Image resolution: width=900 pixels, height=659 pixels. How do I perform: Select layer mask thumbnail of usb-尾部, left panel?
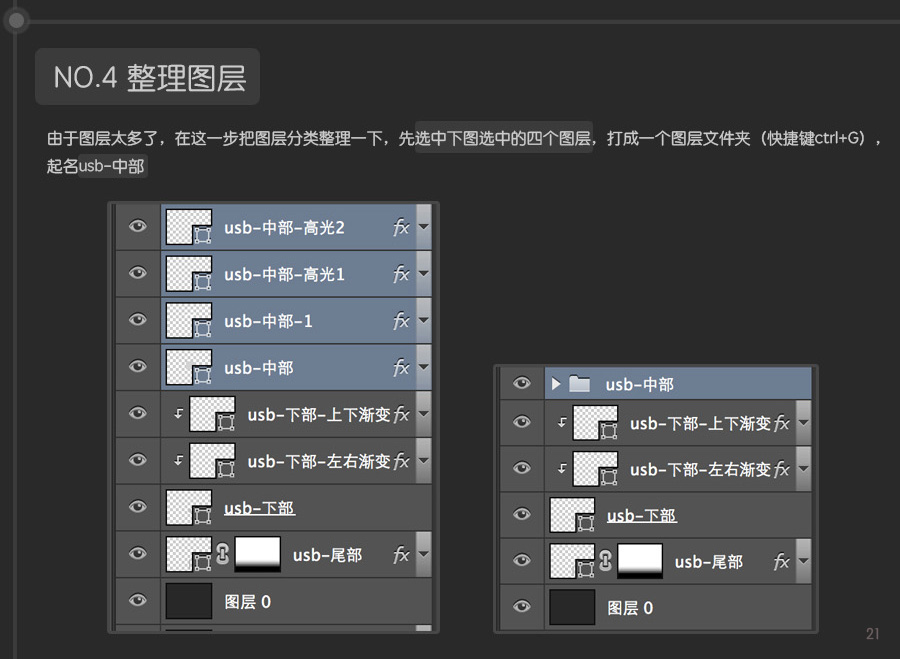tap(258, 554)
